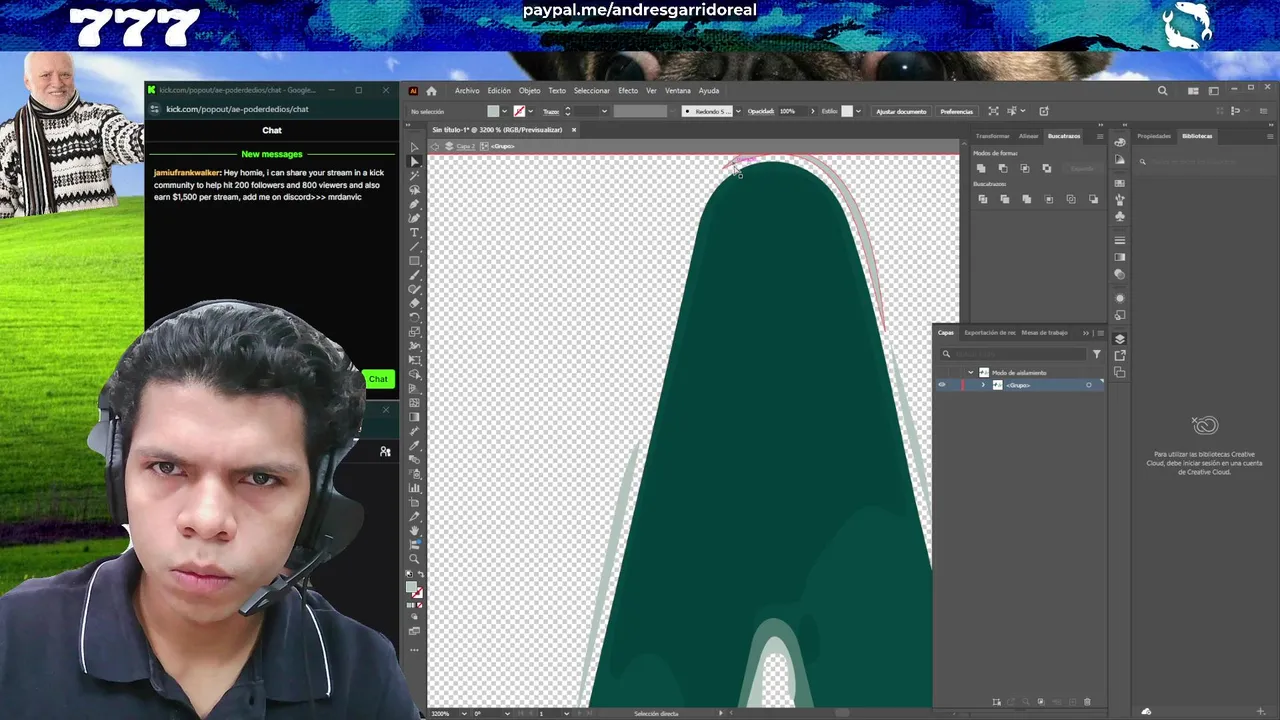Viewport: 1280px width, 720px height.
Task: Collapse the Modo de aislamiento layer
Action: [970, 372]
